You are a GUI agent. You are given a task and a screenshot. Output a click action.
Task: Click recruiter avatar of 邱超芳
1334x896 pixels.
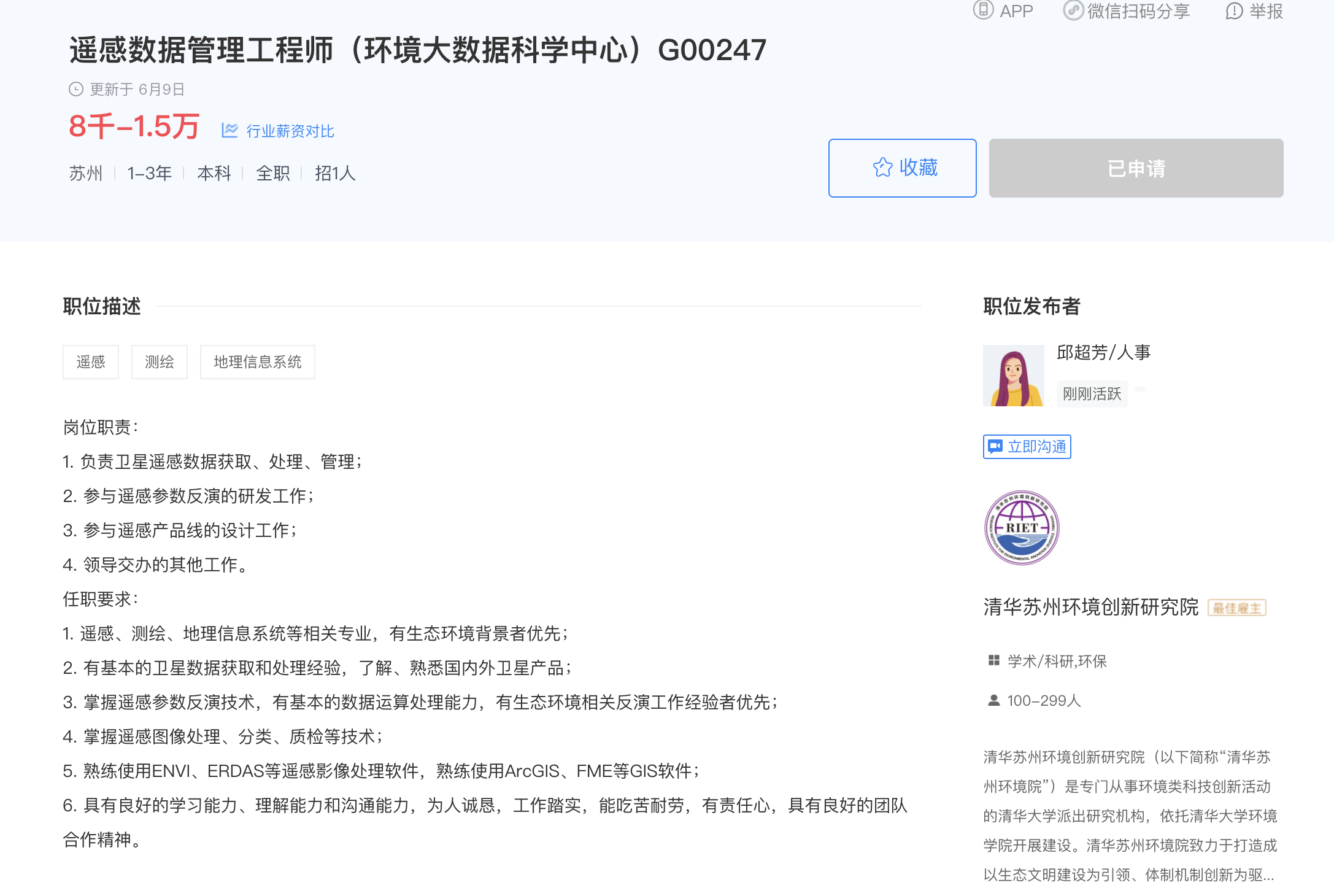point(1013,376)
